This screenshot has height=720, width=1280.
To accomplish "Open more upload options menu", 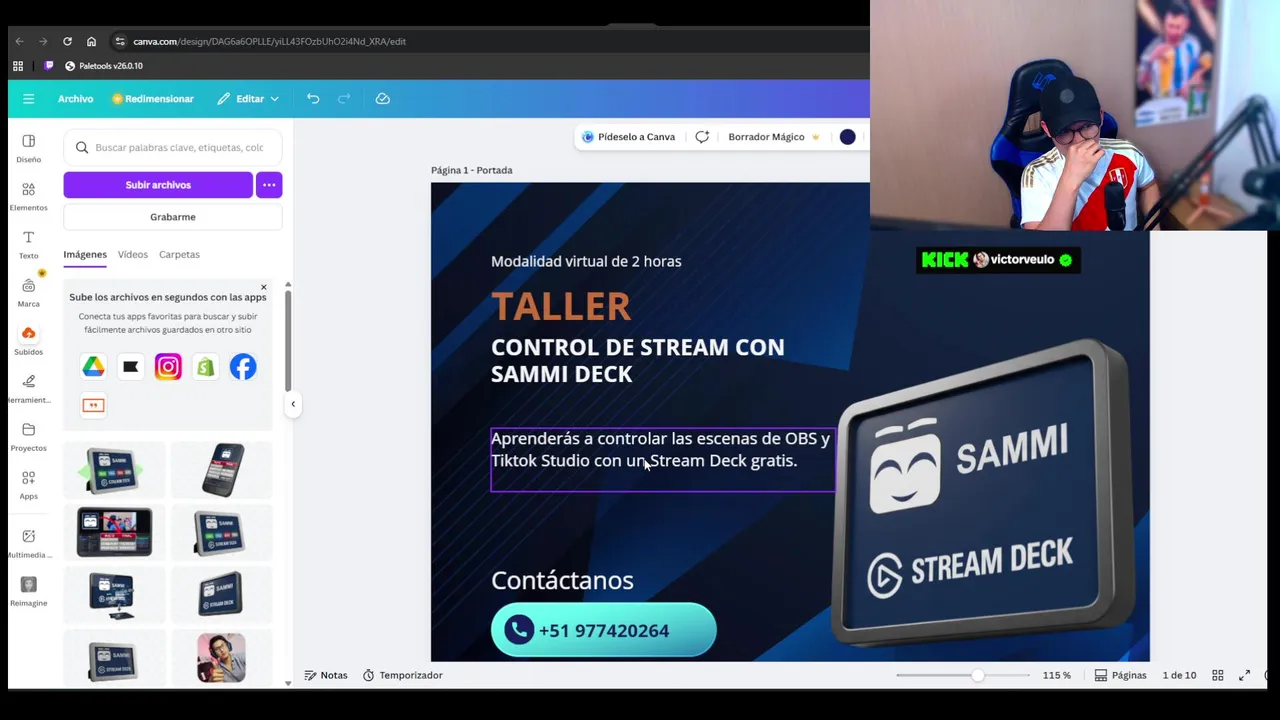I will pyautogui.click(x=269, y=185).
